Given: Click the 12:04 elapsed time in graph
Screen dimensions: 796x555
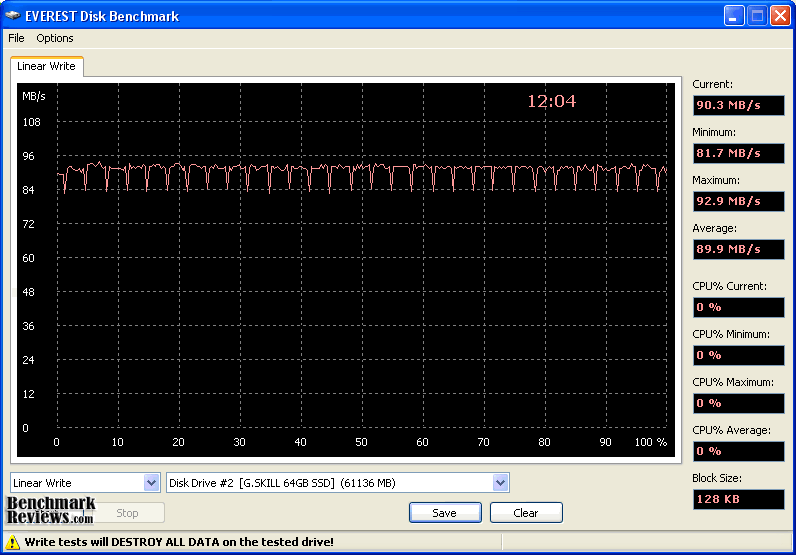Looking at the screenshot, I should pos(551,102).
